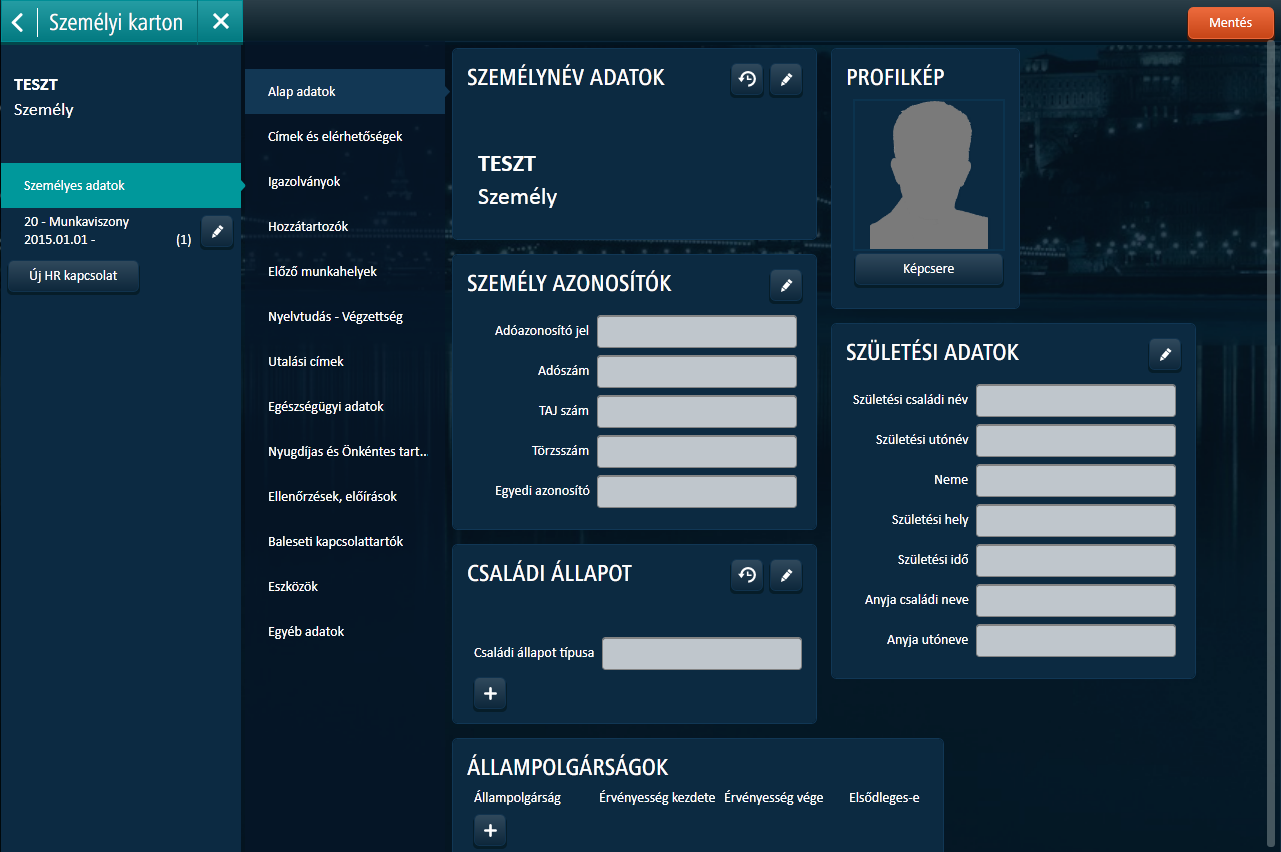
Task: Edit Személynév adatok with pencil icon
Action: (786, 80)
